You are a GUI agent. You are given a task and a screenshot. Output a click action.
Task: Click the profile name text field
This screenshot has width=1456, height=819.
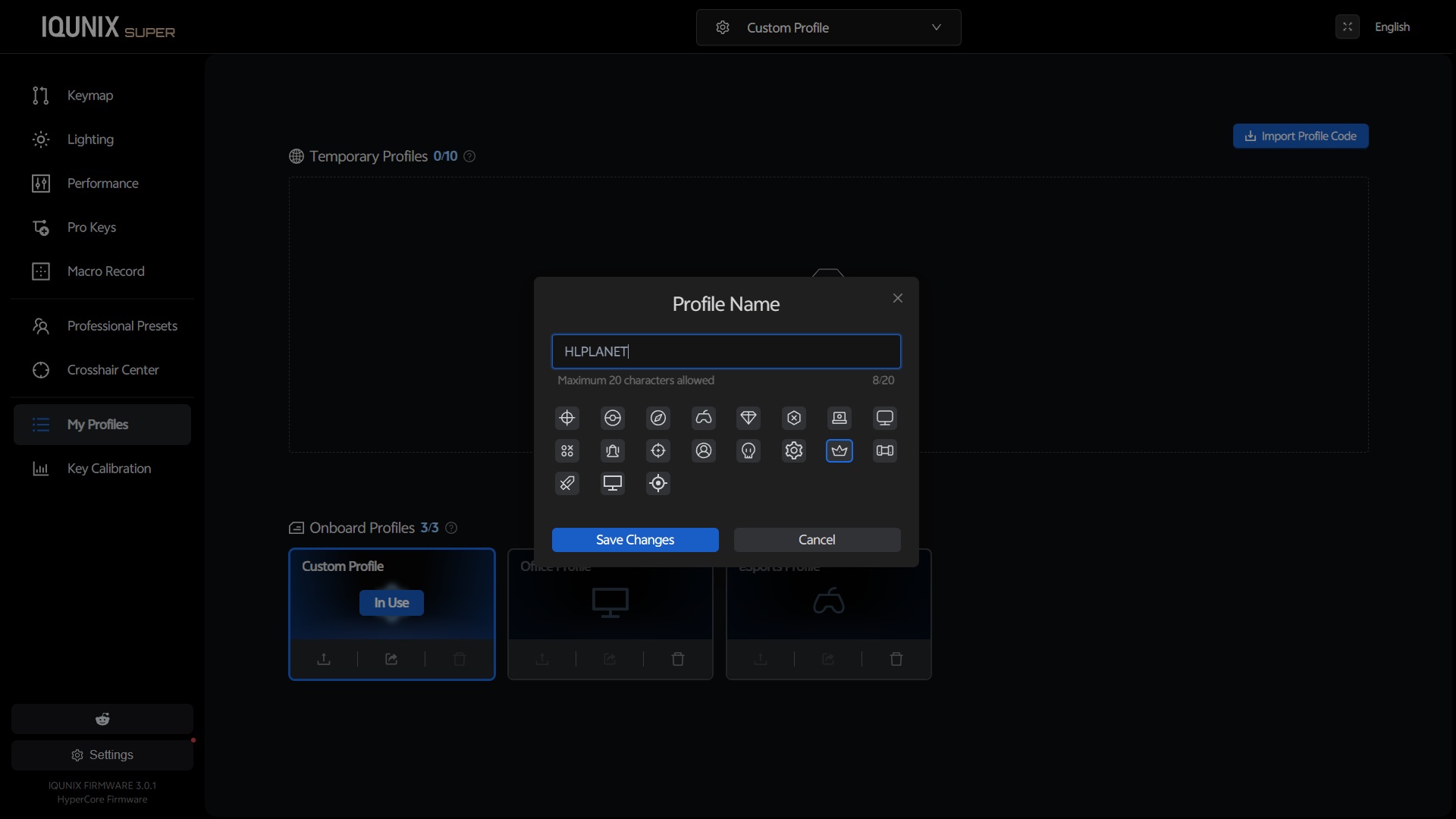pyautogui.click(x=726, y=351)
